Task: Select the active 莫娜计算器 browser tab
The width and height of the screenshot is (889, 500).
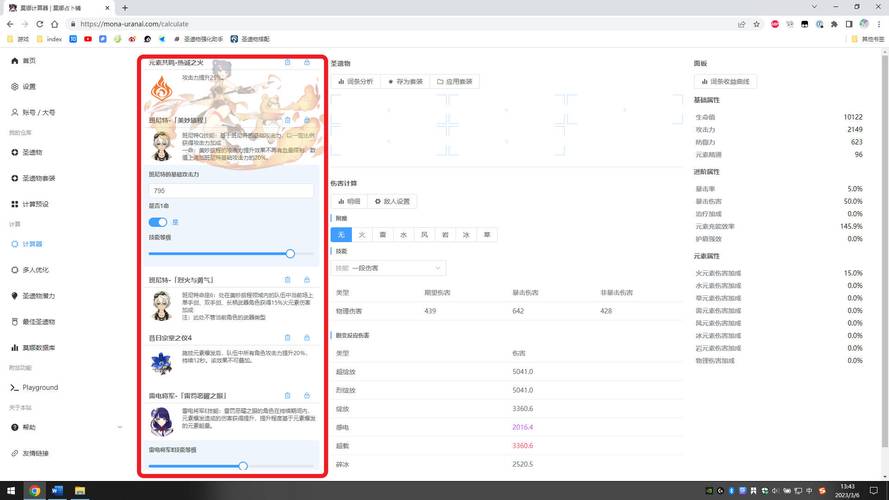Action: (59, 8)
